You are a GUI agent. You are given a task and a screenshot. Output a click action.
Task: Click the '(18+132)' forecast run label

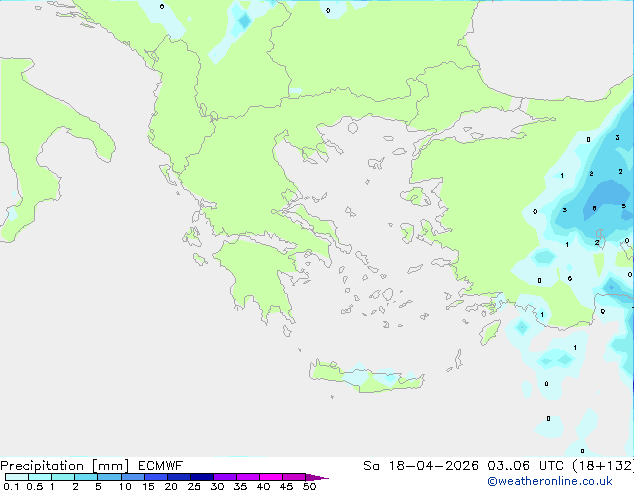pyautogui.click(x=603, y=466)
